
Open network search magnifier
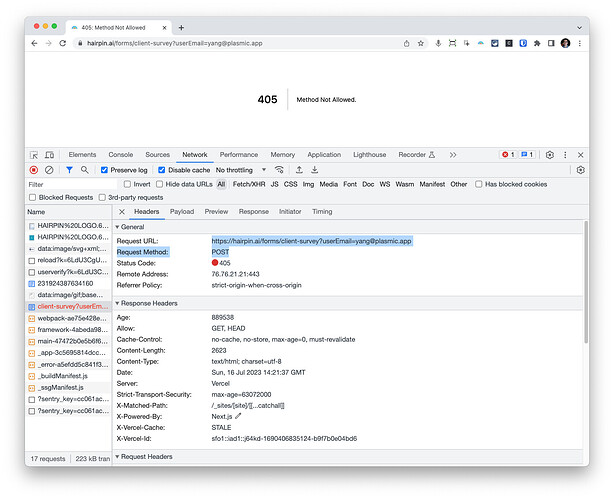(85, 170)
